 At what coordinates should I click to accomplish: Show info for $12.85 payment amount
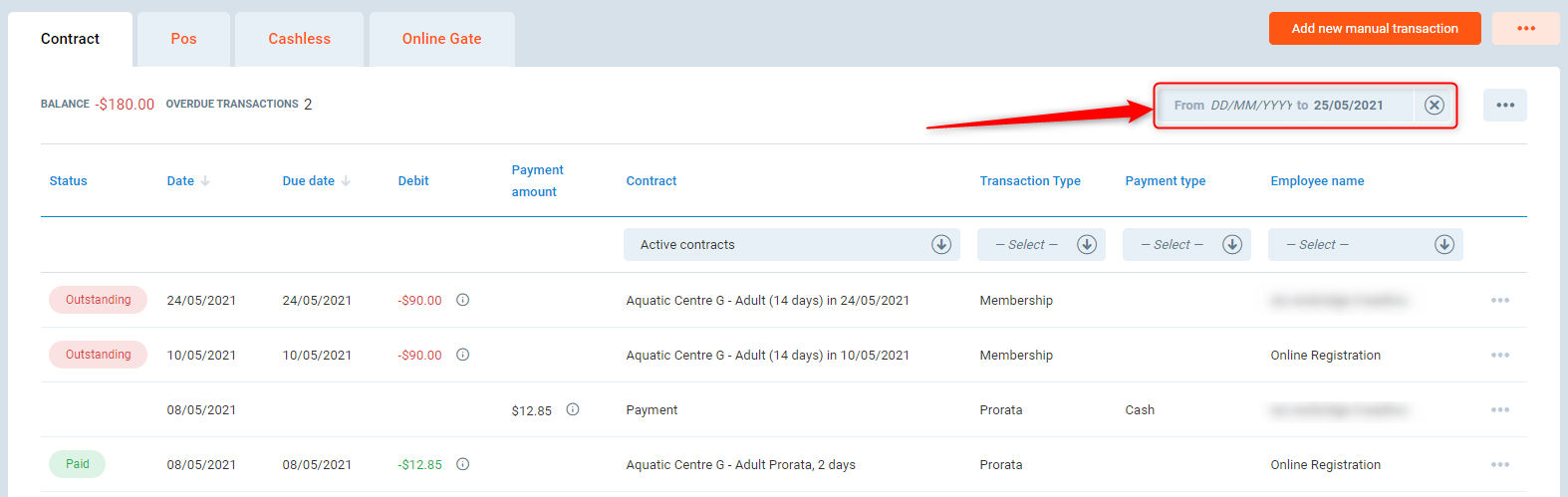tap(573, 409)
